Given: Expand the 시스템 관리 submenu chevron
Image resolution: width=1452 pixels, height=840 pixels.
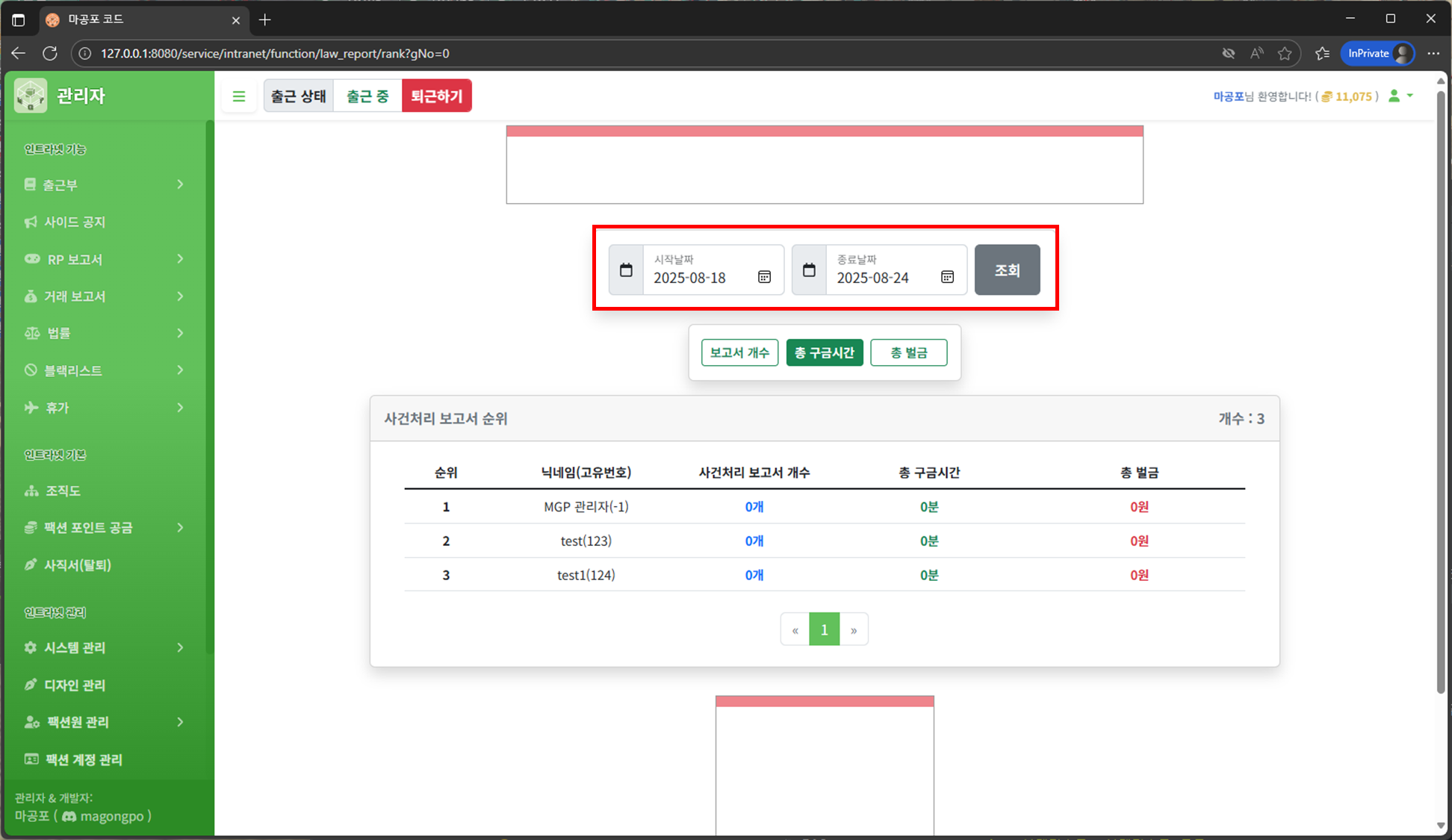Looking at the screenshot, I should (x=180, y=647).
